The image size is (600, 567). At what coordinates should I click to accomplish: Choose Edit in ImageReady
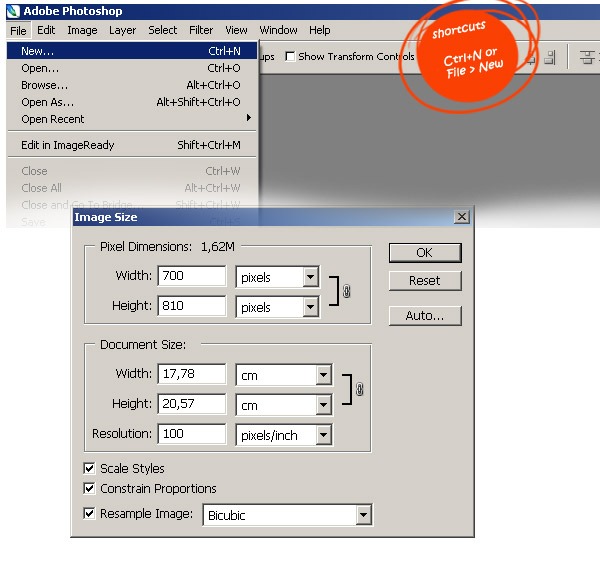pos(132,145)
